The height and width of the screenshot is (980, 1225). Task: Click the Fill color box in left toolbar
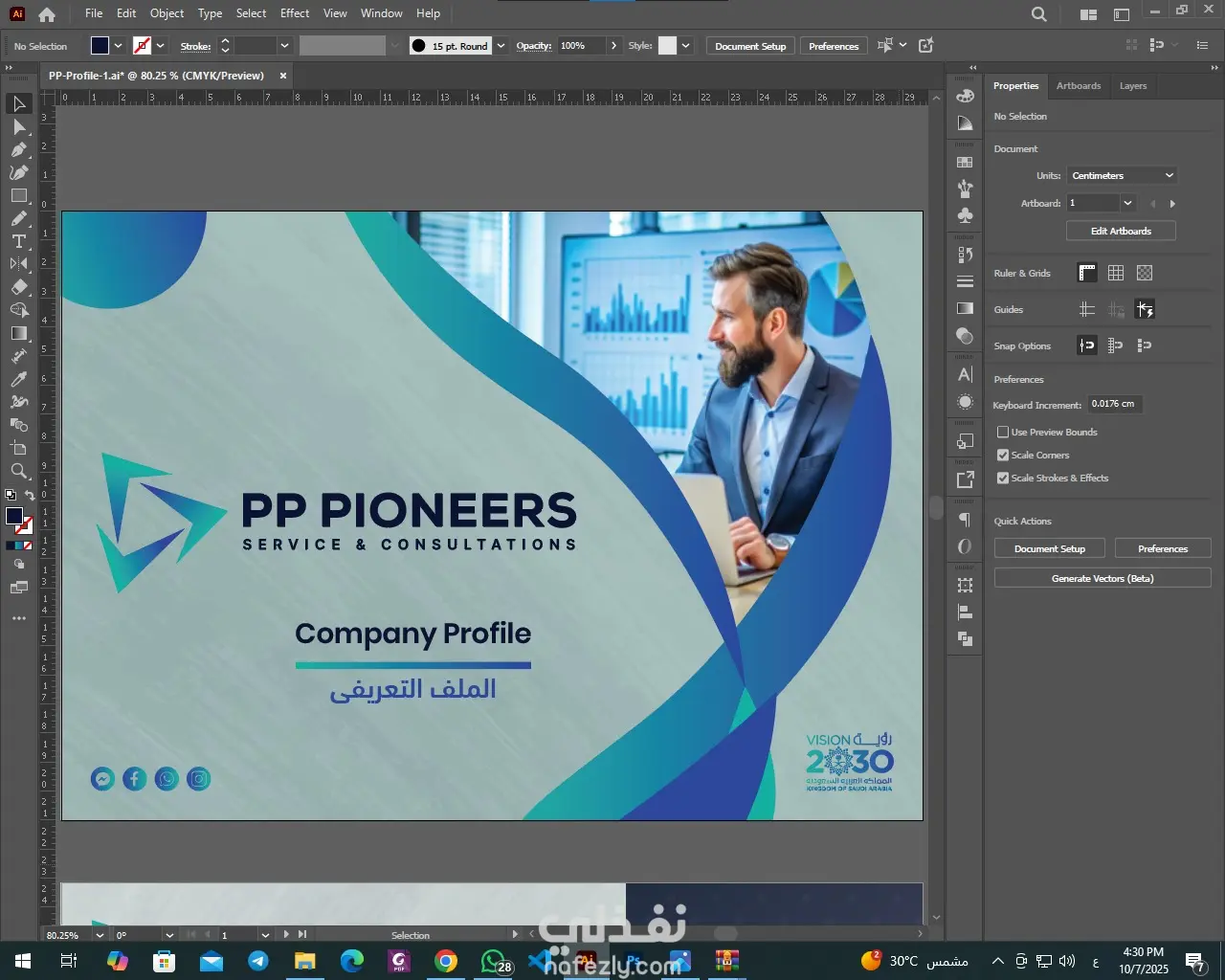pyautogui.click(x=13, y=517)
